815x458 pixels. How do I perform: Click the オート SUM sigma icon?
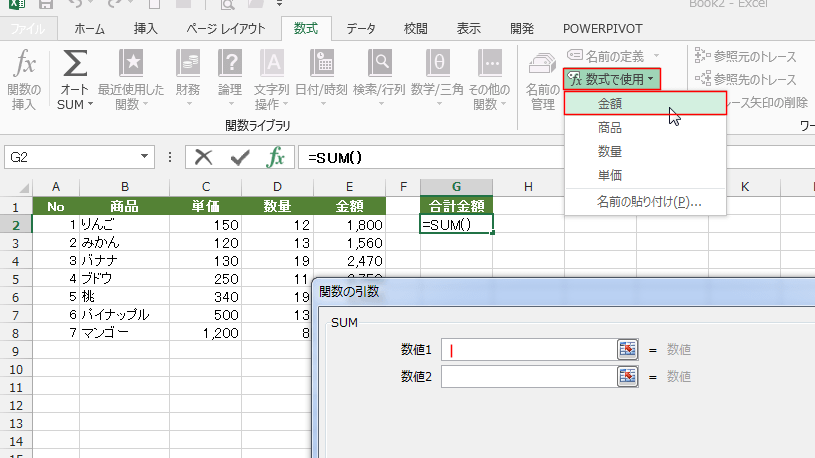click(x=74, y=66)
